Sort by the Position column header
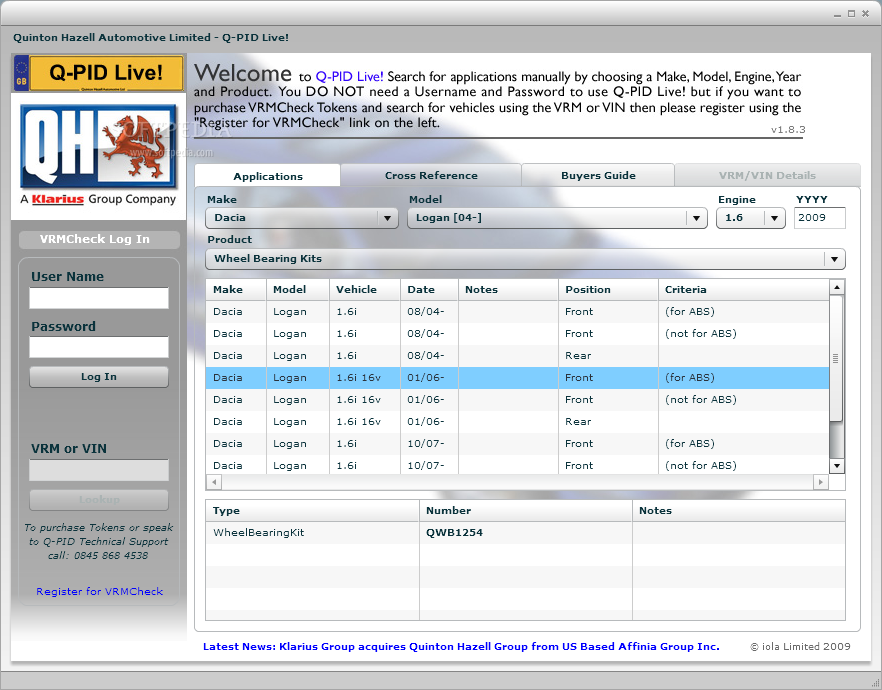This screenshot has height=690, width=882. pos(608,290)
